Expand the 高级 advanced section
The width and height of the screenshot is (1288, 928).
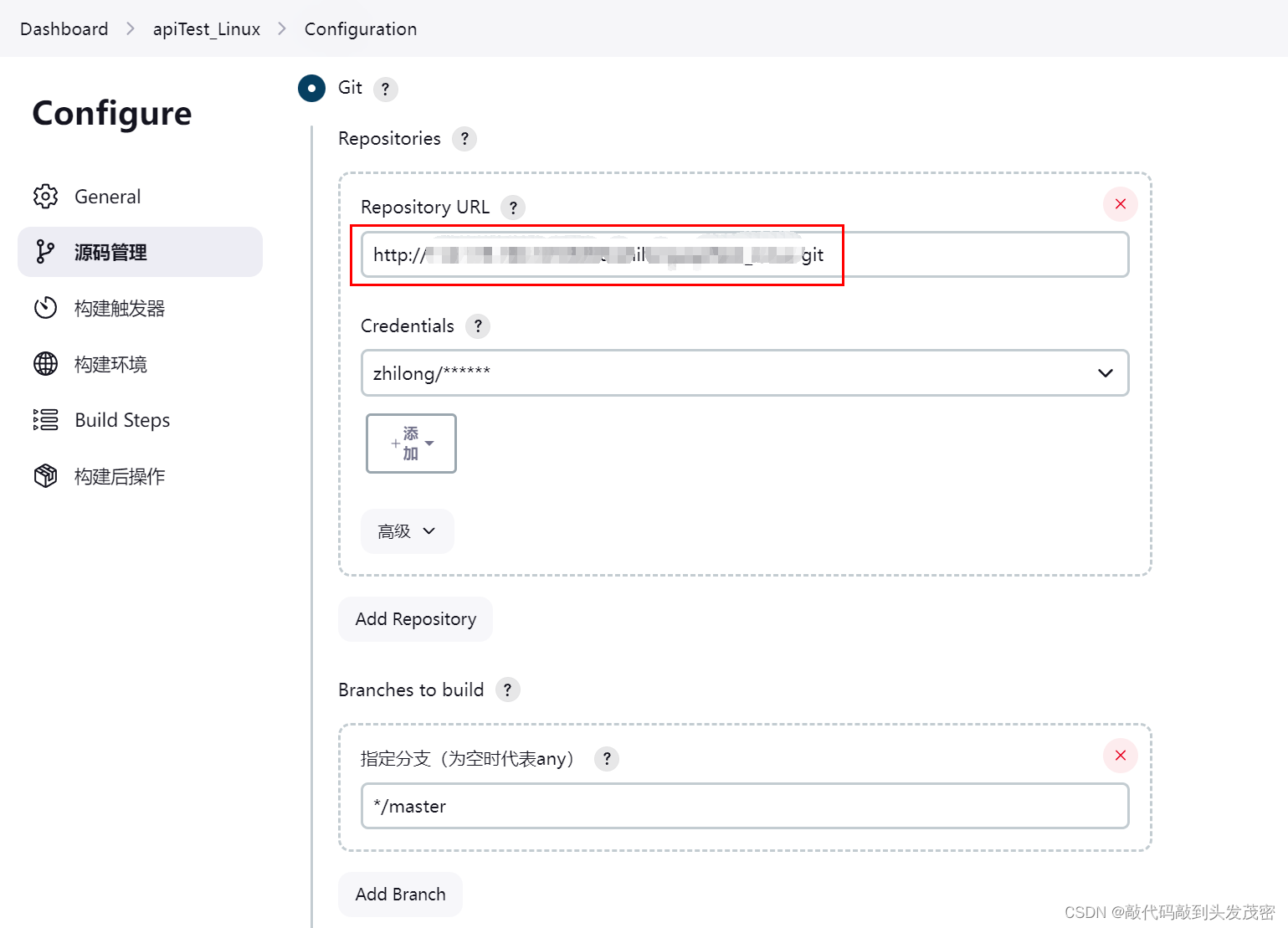(407, 531)
